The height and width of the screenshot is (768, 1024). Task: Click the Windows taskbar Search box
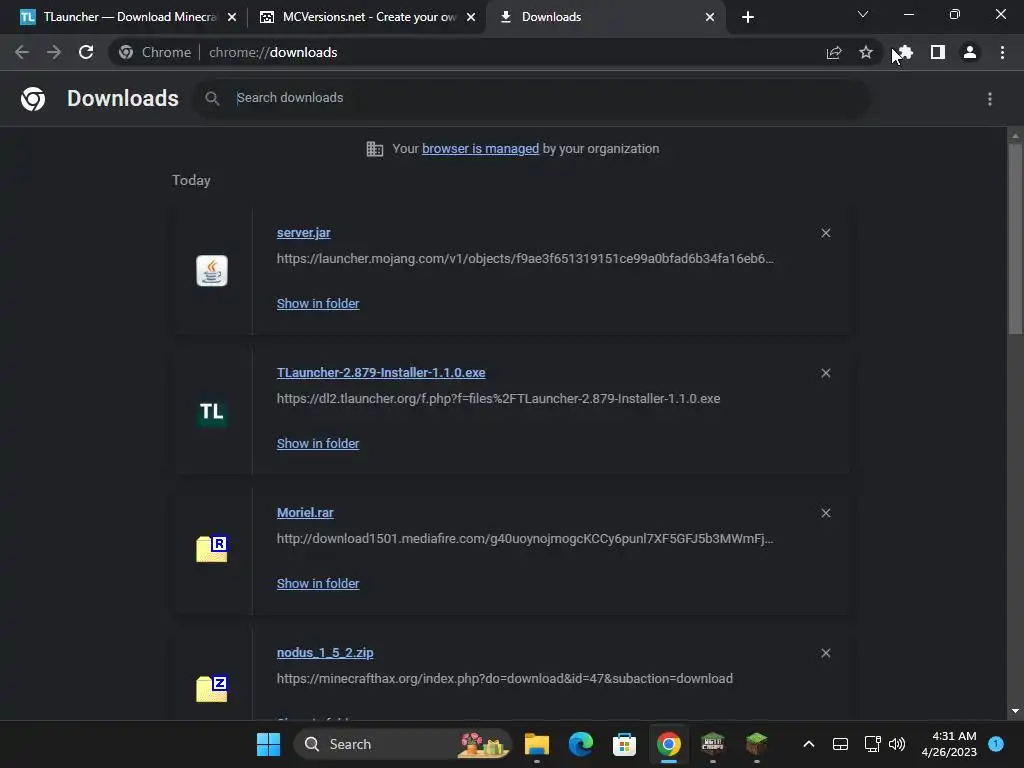click(403, 744)
